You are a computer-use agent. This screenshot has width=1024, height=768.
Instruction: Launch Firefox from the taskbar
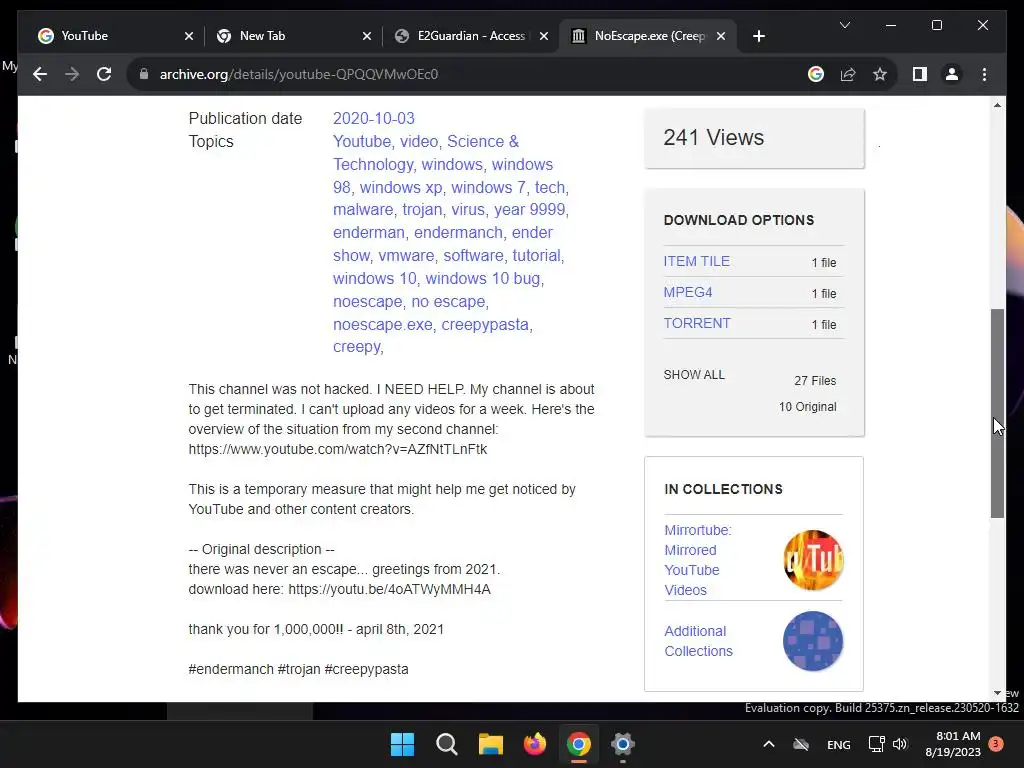click(535, 744)
